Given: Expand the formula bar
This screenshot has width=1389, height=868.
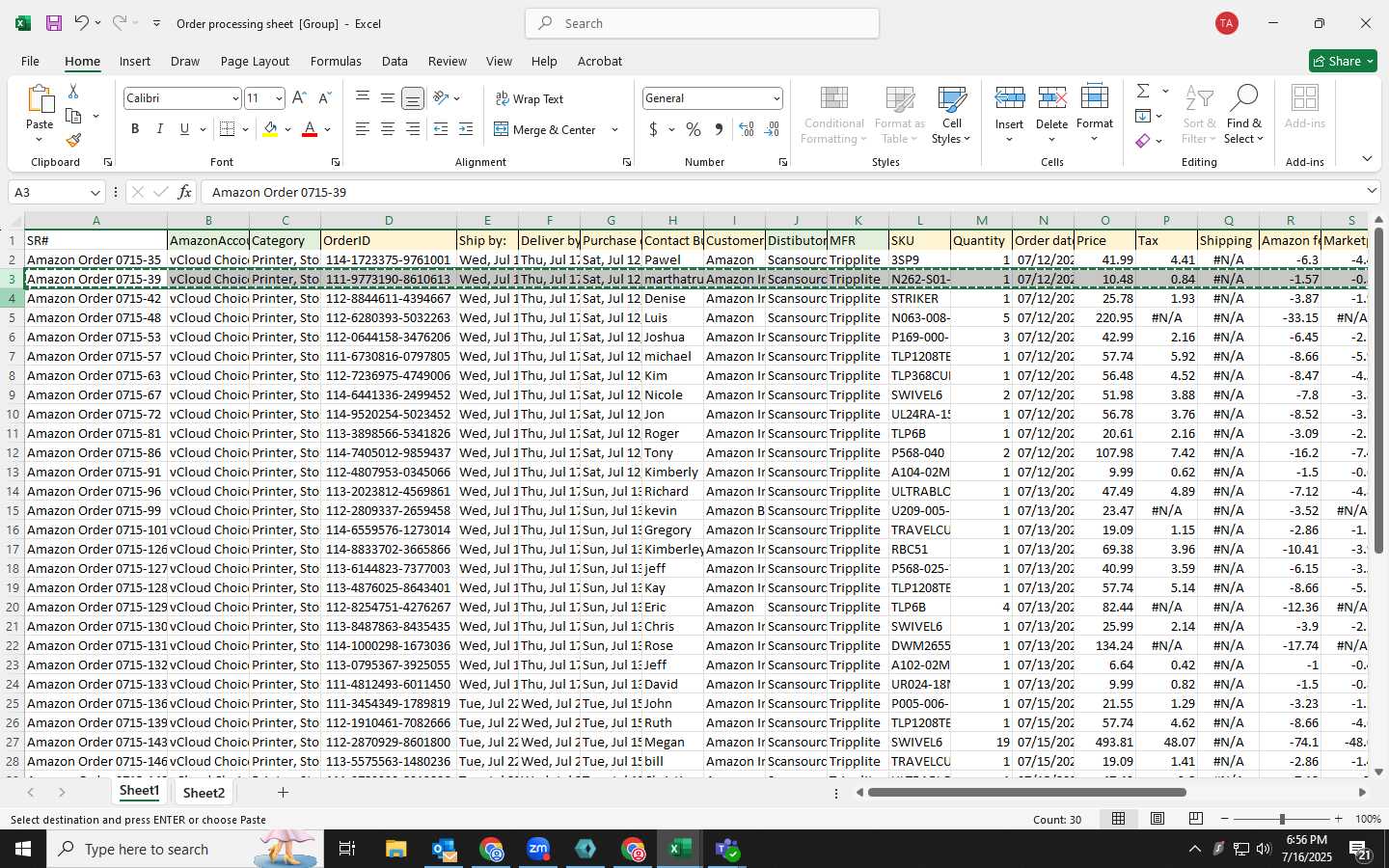Looking at the screenshot, I should point(1372,191).
